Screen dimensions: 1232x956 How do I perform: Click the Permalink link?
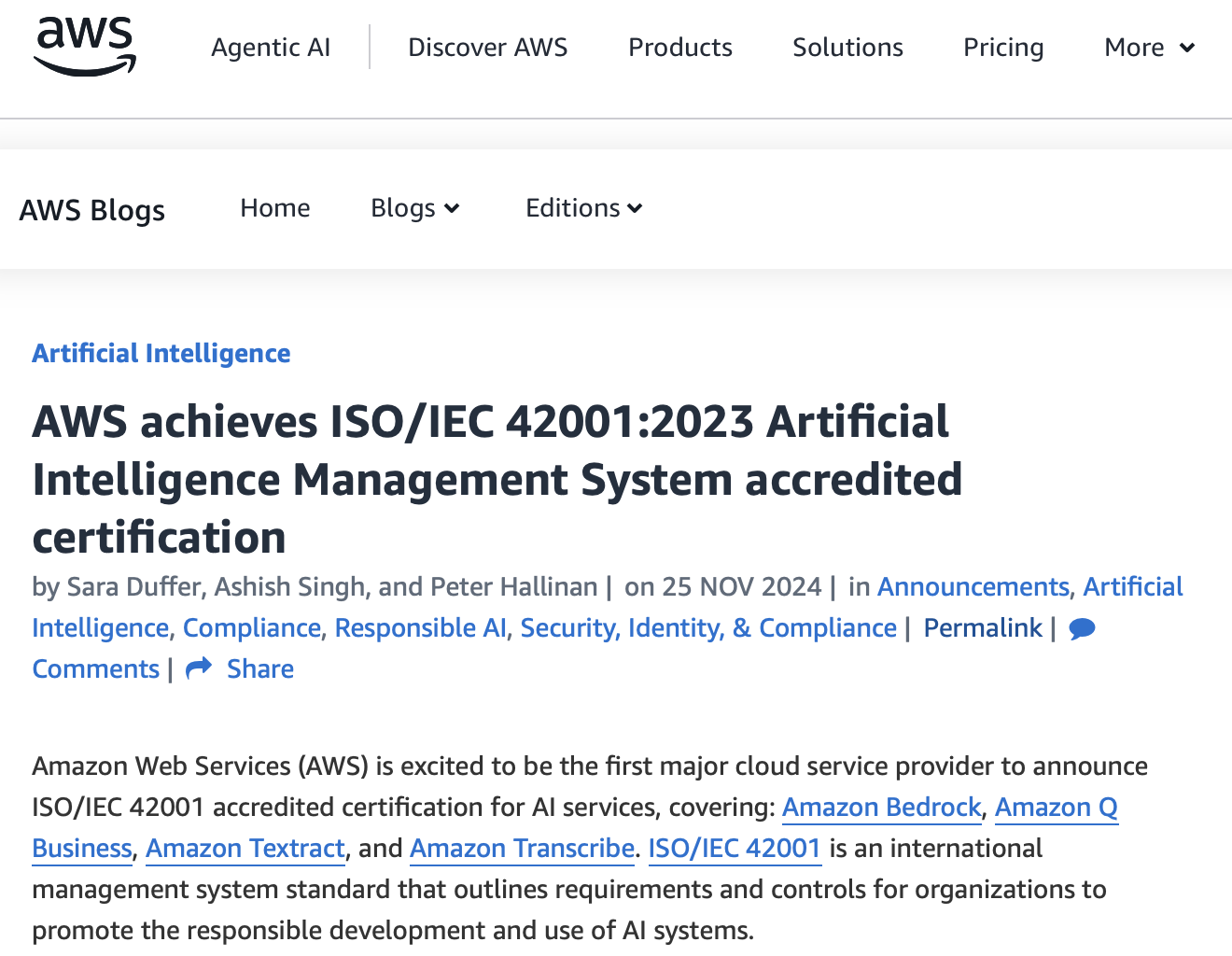tap(982, 628)
